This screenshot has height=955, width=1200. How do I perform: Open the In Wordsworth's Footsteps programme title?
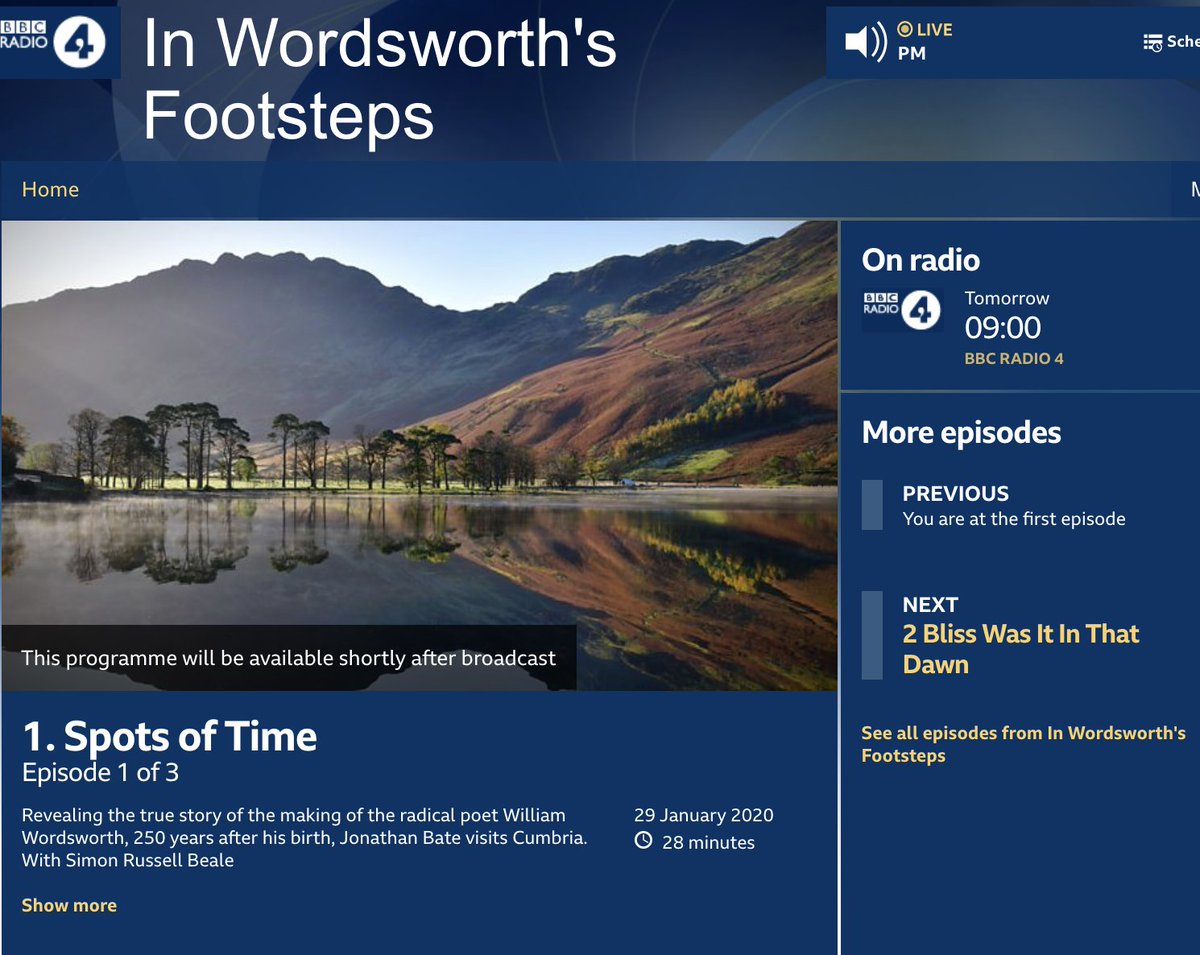380,78
